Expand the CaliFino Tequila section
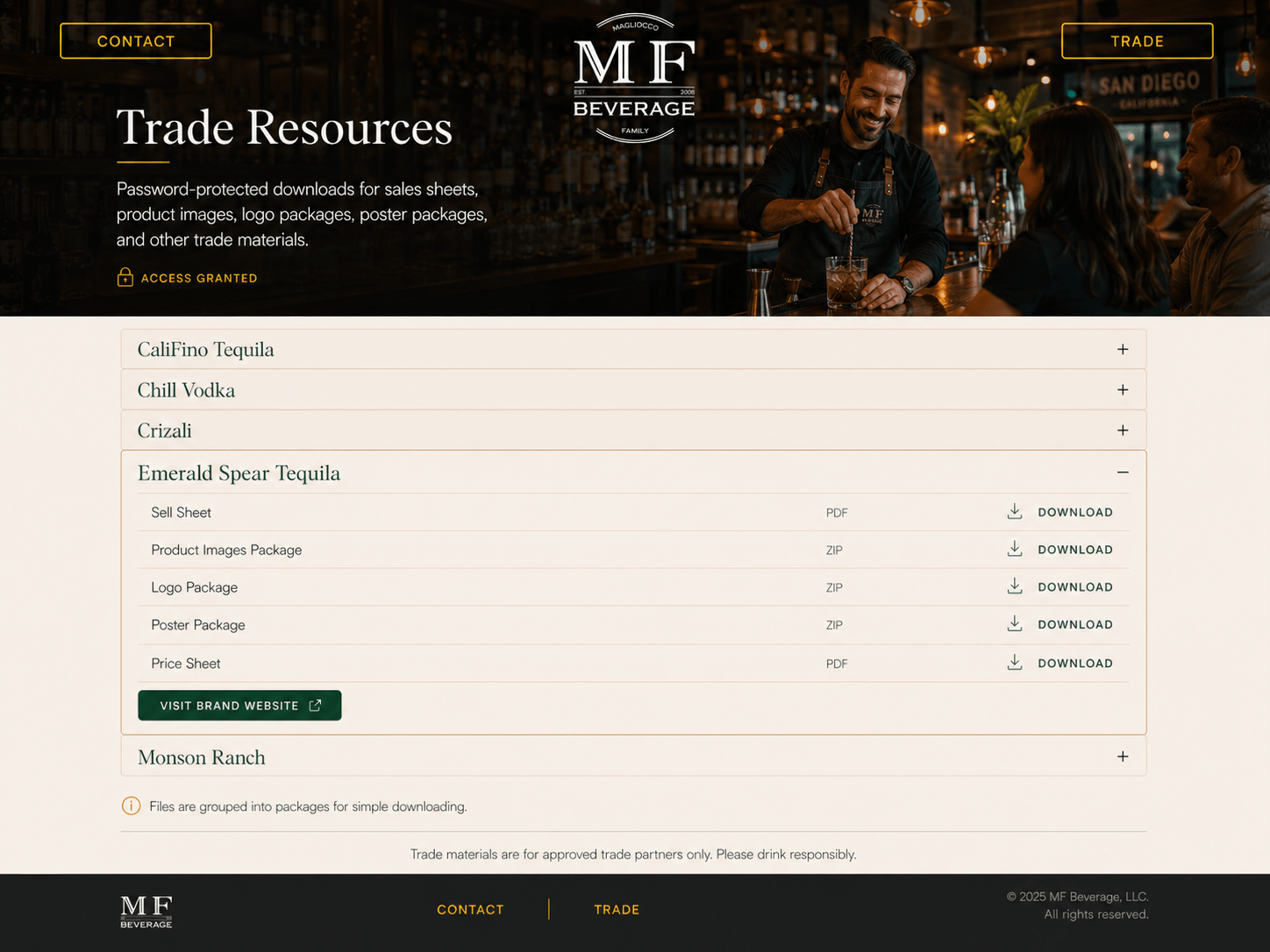The image size is (1270, 952). point(633,349)
